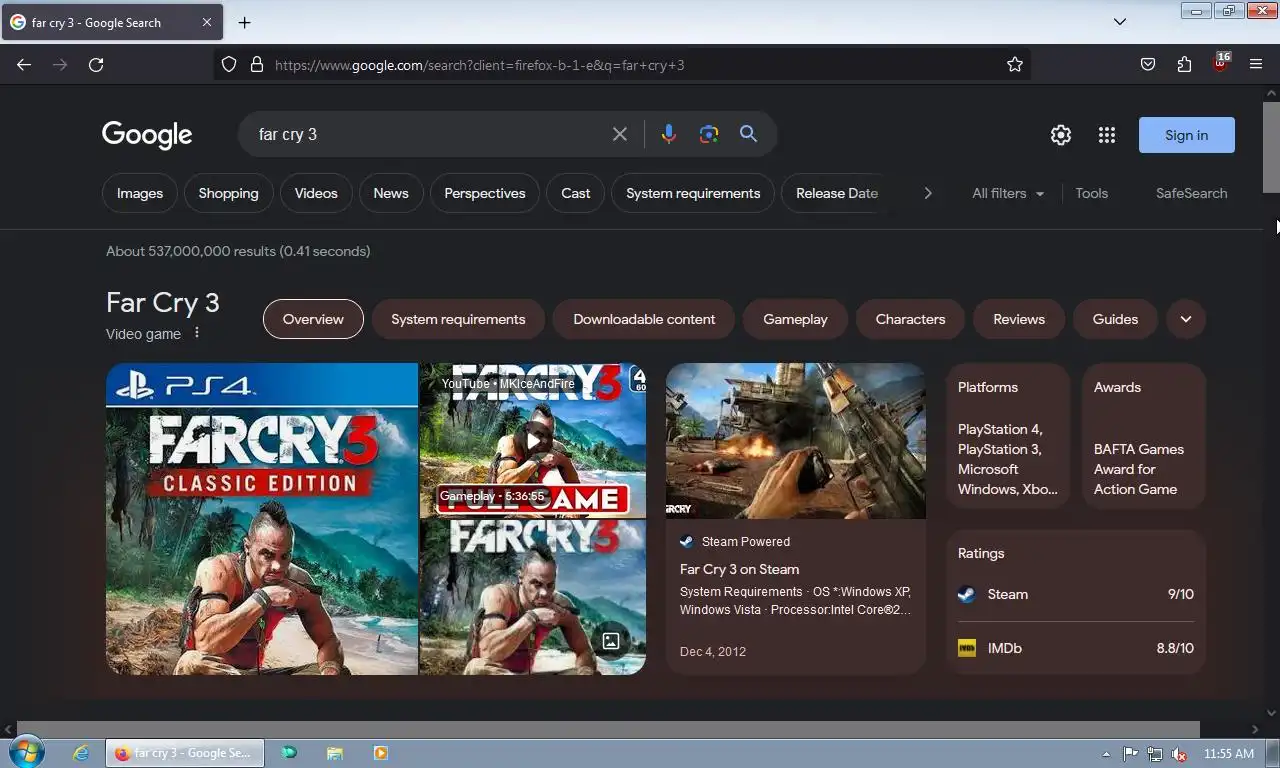Open the taskbar file explorer folder

click(x=335, y=753)
